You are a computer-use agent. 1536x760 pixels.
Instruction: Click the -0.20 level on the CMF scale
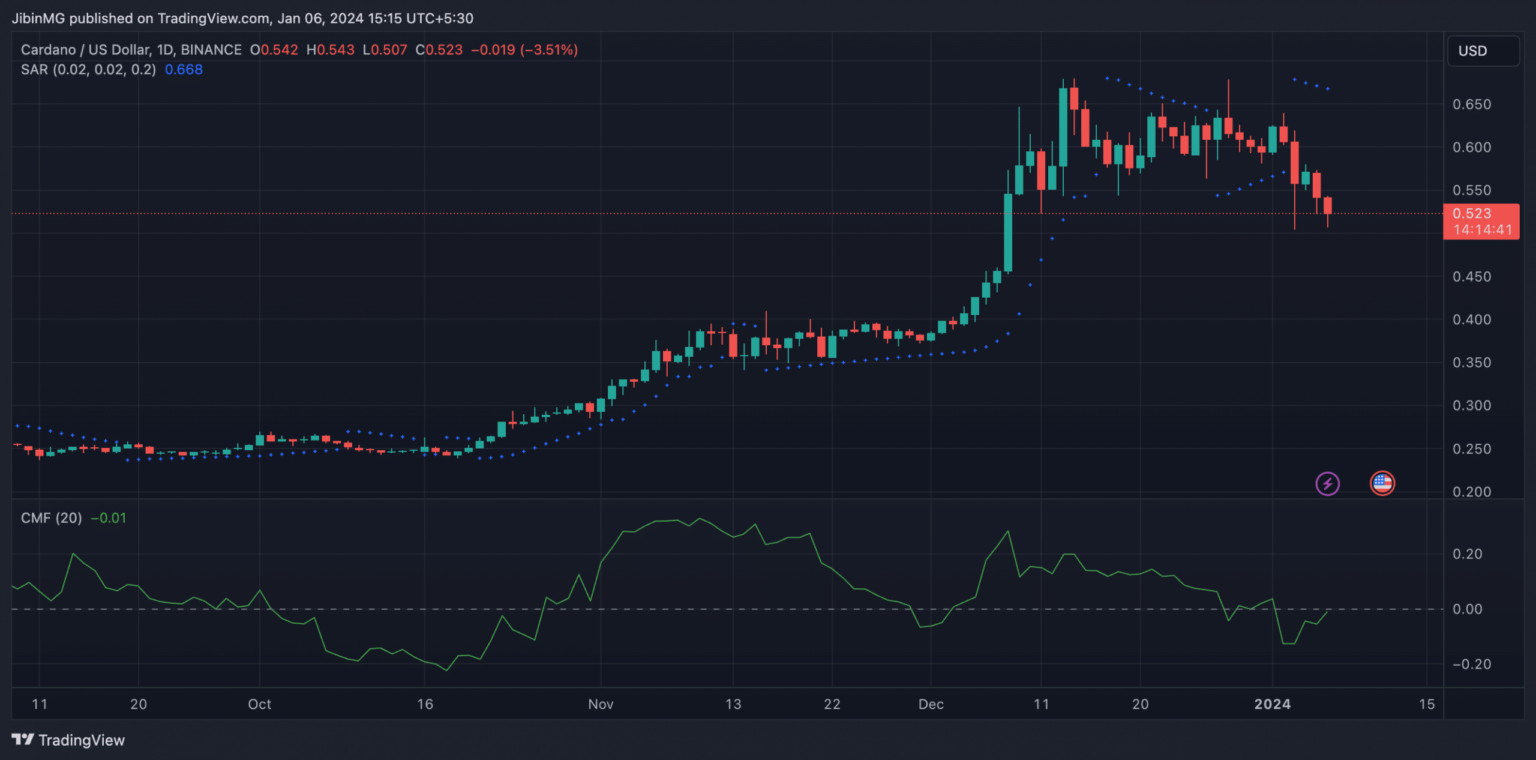pyautogui.click(x=1473, y=664)
